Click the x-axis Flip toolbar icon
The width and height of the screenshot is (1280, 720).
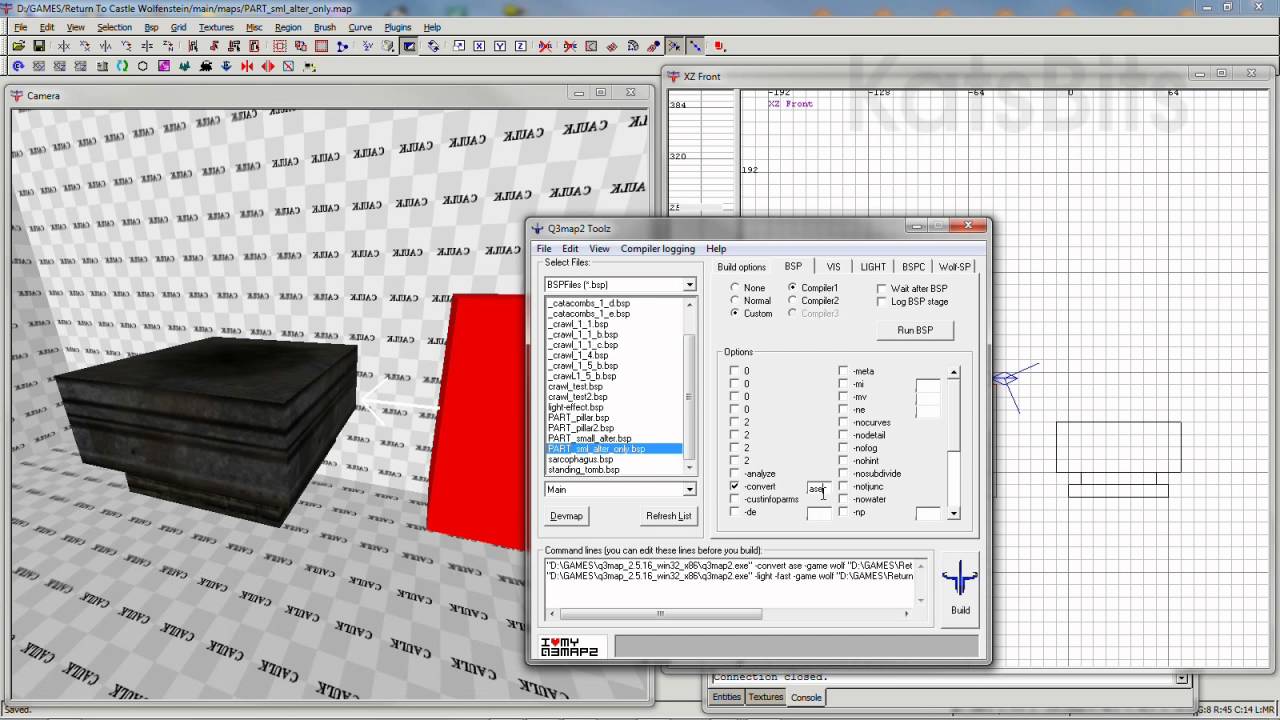click(x=64, y=46)
